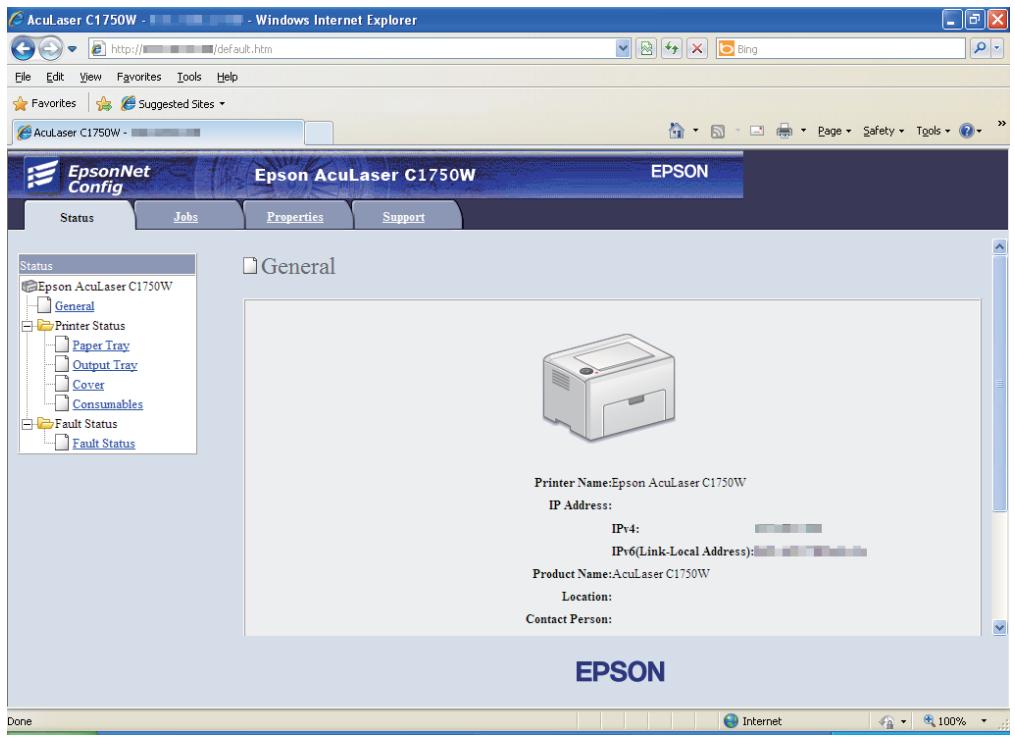Click the browser Forward arrow

click(50, 49)
